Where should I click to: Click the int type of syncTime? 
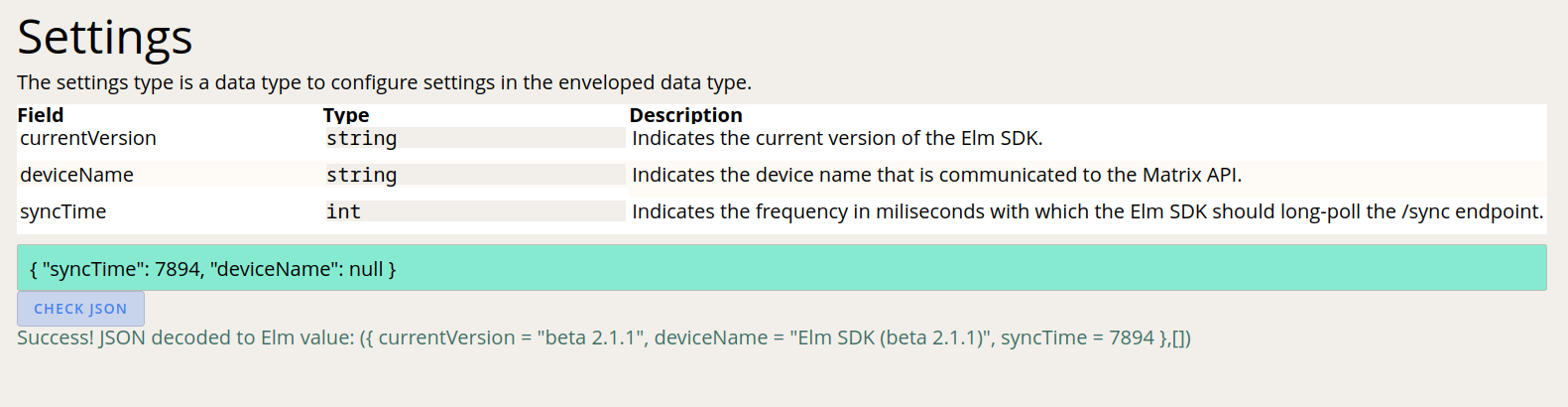click(x=344, y=211)
